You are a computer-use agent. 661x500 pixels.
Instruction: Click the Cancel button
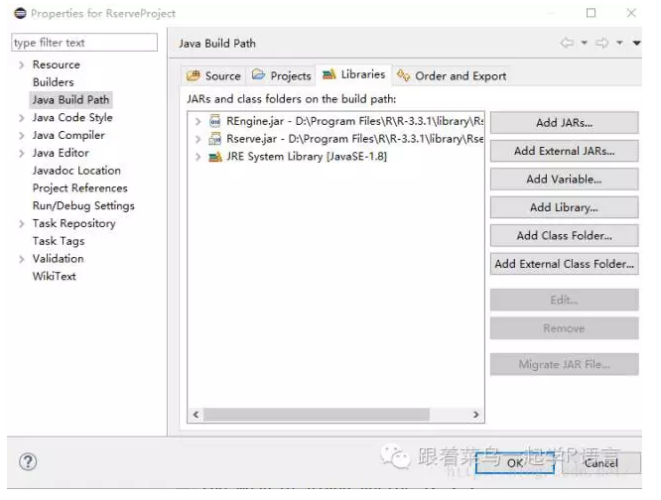(601, 463)
